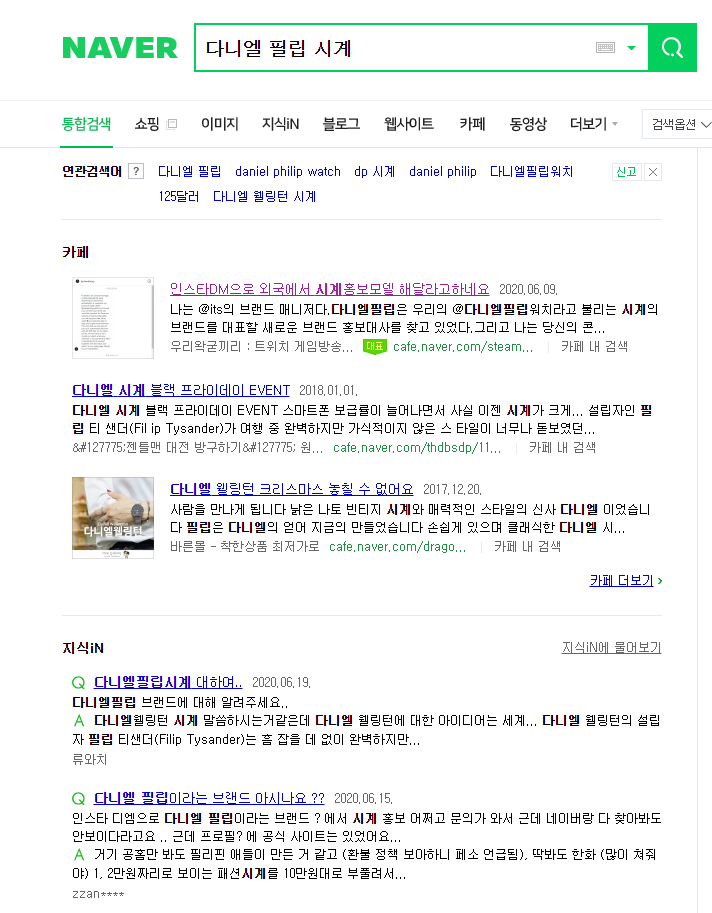Click the A answer icon for 다니엘웰링턴 시계 answer
The width and height of the screenshot is (712, 913).
[79, 721]
